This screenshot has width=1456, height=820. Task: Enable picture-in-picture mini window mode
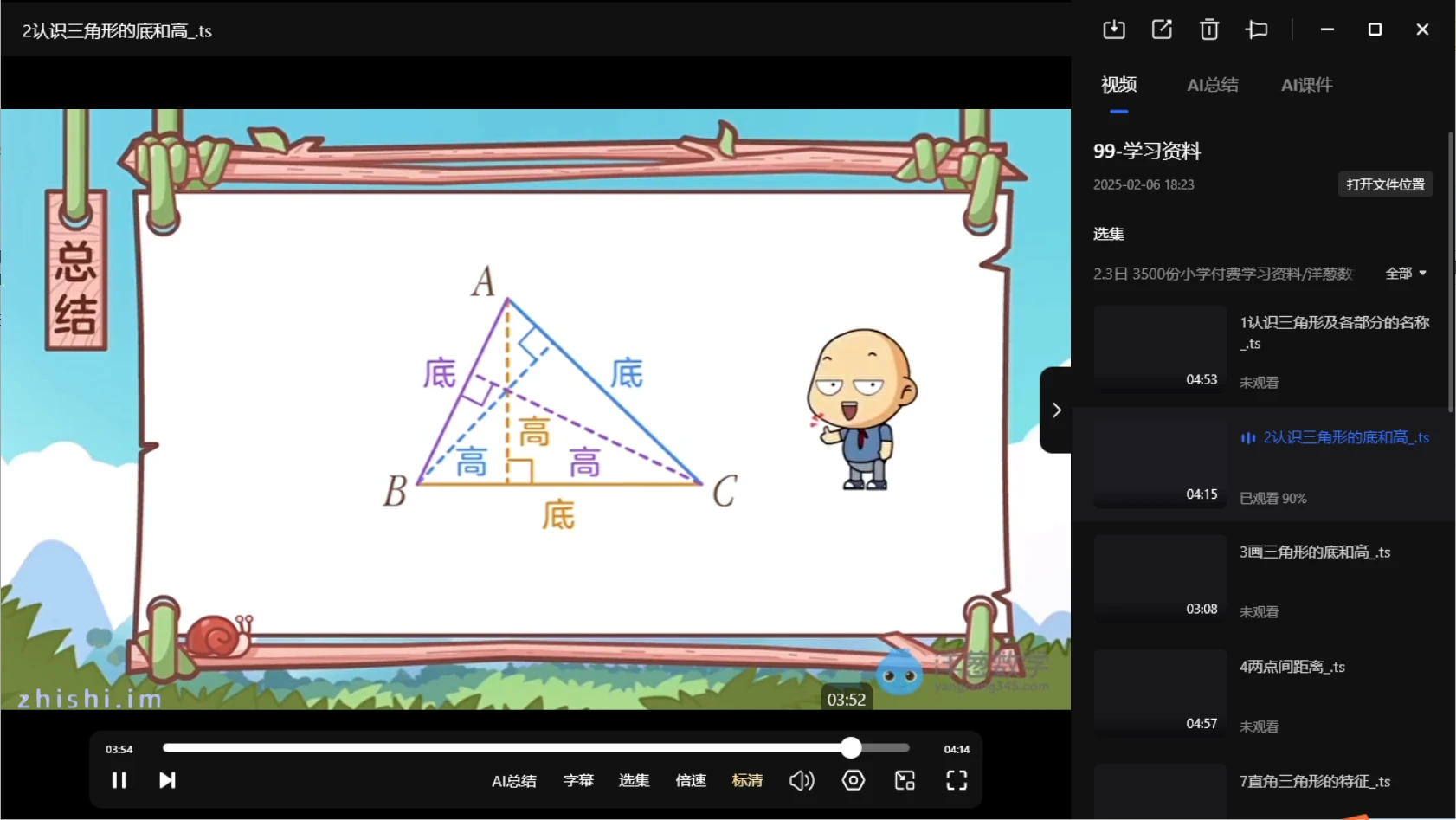point(905,780)
